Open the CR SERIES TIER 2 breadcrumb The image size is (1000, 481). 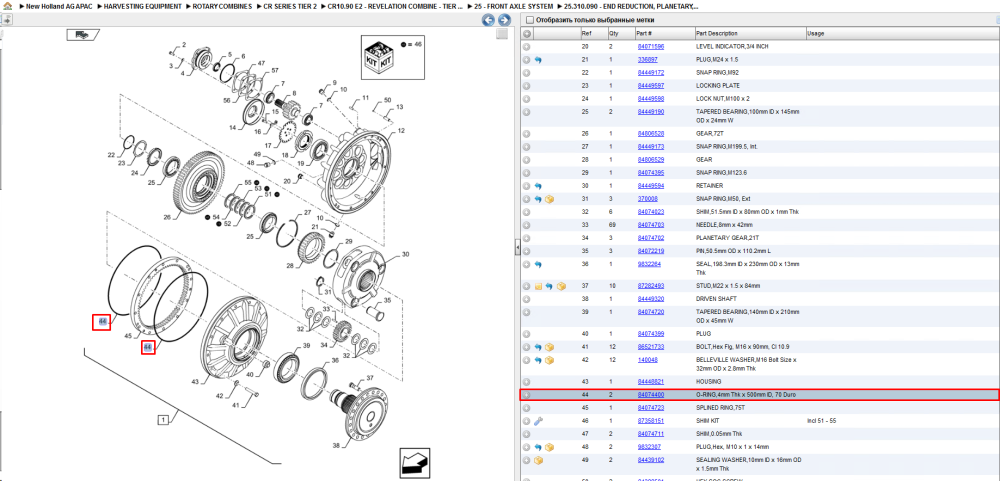point(290,6)
